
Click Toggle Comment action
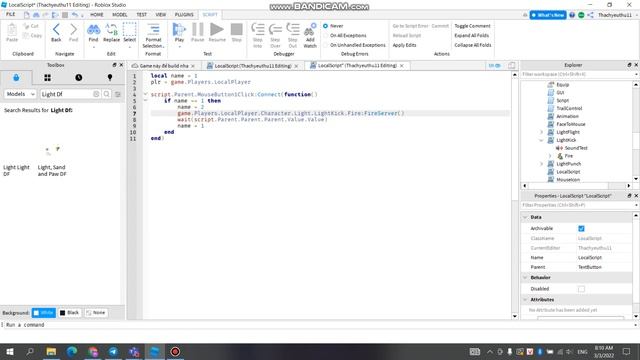(472, 26)
